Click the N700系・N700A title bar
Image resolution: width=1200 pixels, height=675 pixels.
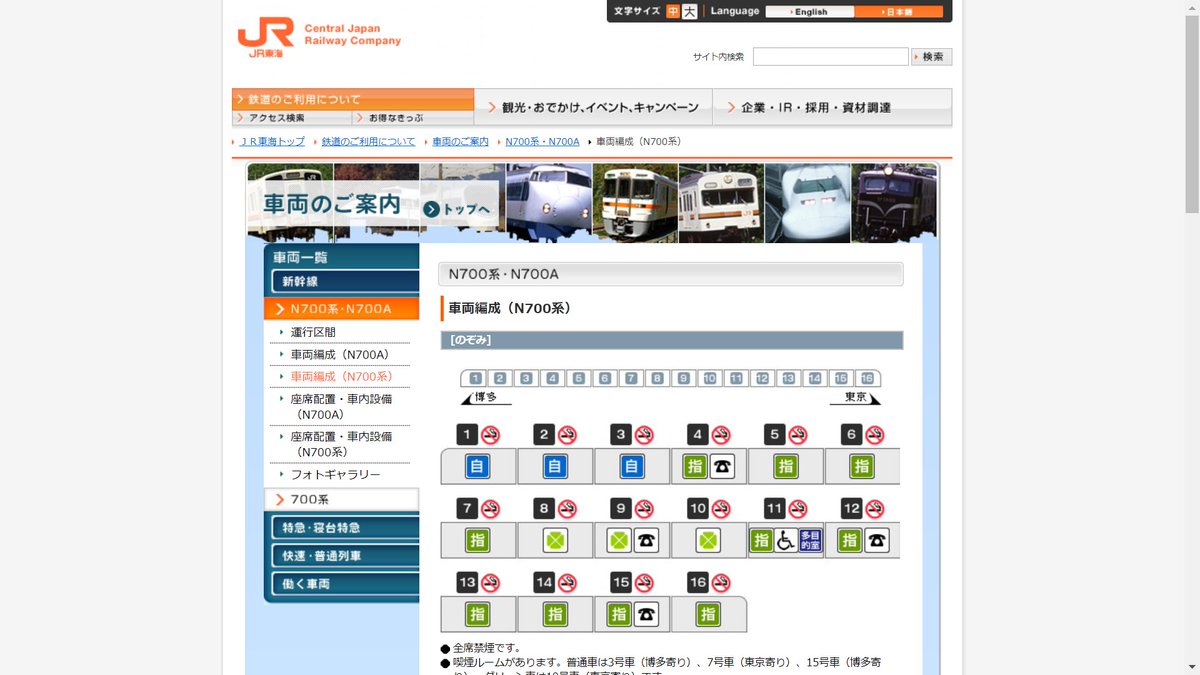pos(670,274)
